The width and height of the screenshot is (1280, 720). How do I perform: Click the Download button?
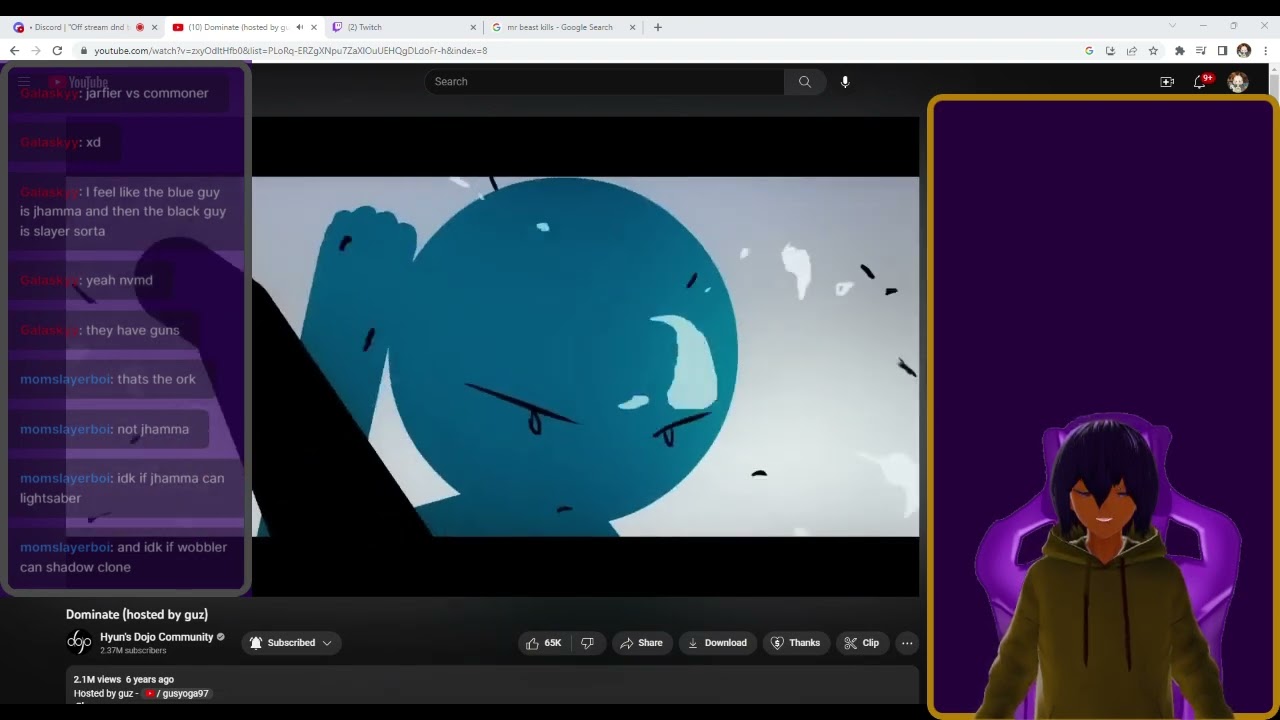coord(717,643)
